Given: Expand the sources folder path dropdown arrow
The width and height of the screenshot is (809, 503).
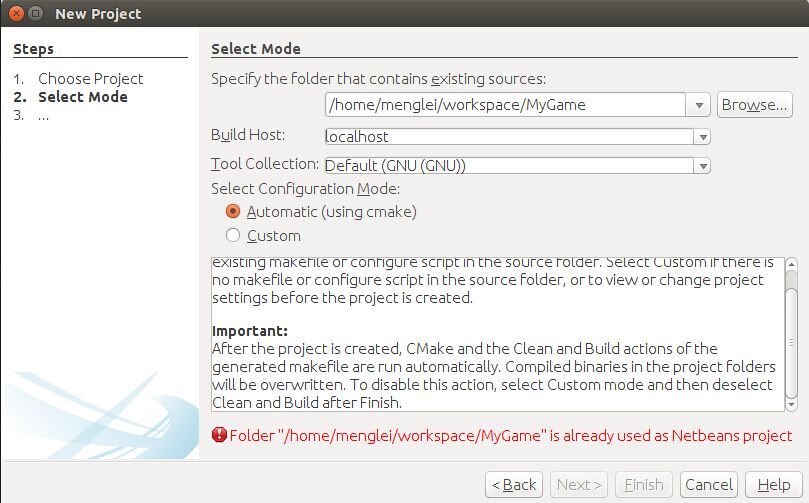Looking at the screenshot, I should [697, 105].
